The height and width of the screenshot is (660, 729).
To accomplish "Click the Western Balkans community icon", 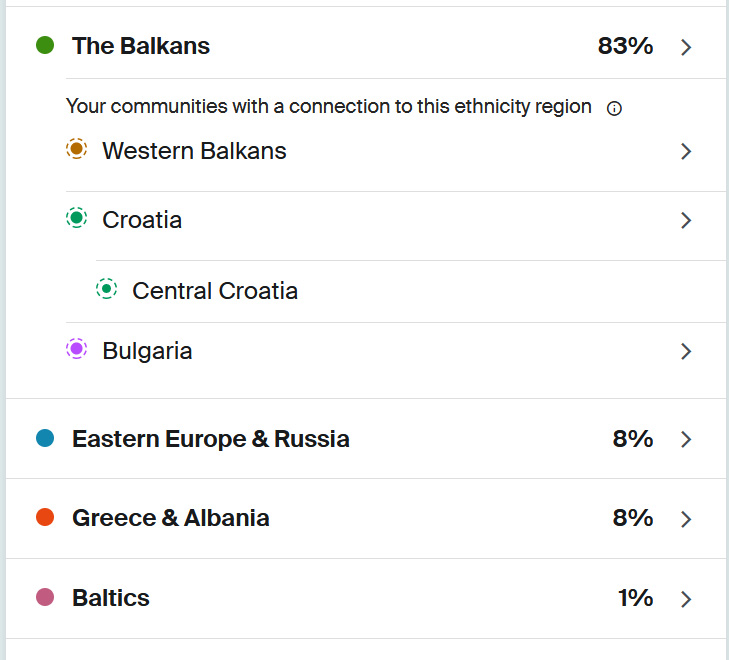I will click(x=76, y=150).
